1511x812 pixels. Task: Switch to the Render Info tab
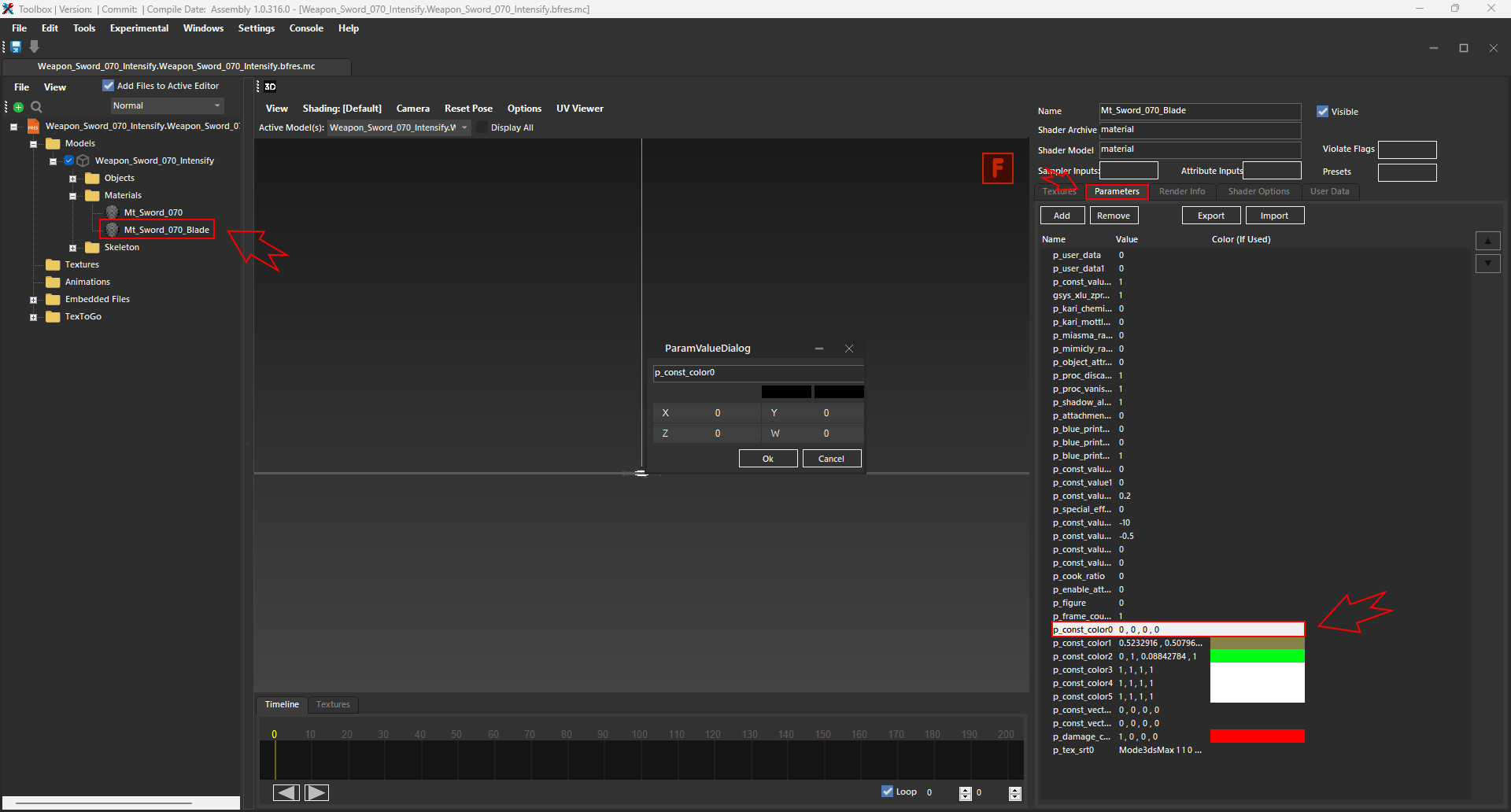[1181, 191]
